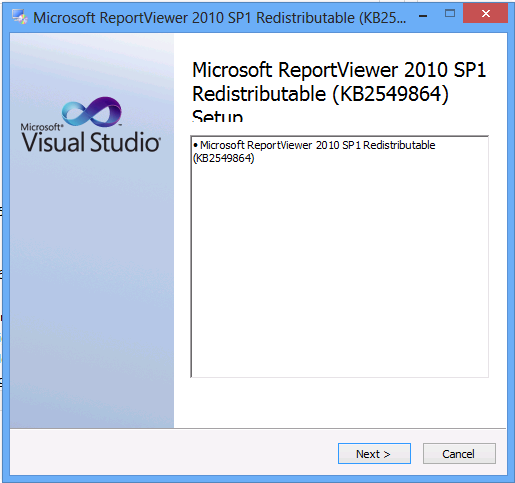This screenshot has height=483, width=515.
Task: Click heading line 'Microsoft ReportViewer 2010 SP1'
Action: tap(339, 70)
